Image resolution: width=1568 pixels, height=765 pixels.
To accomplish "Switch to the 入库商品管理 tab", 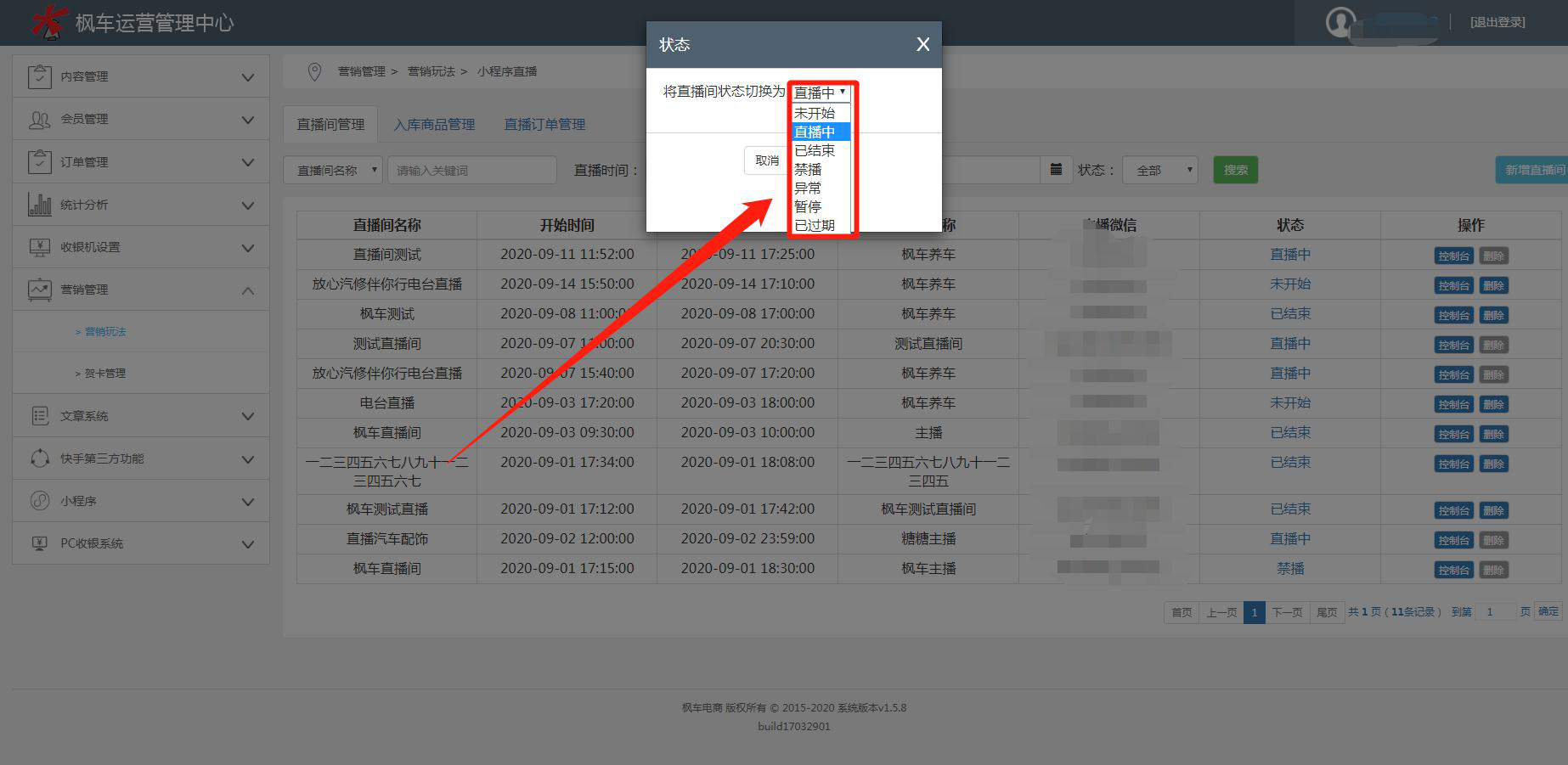I will (434, 124).
